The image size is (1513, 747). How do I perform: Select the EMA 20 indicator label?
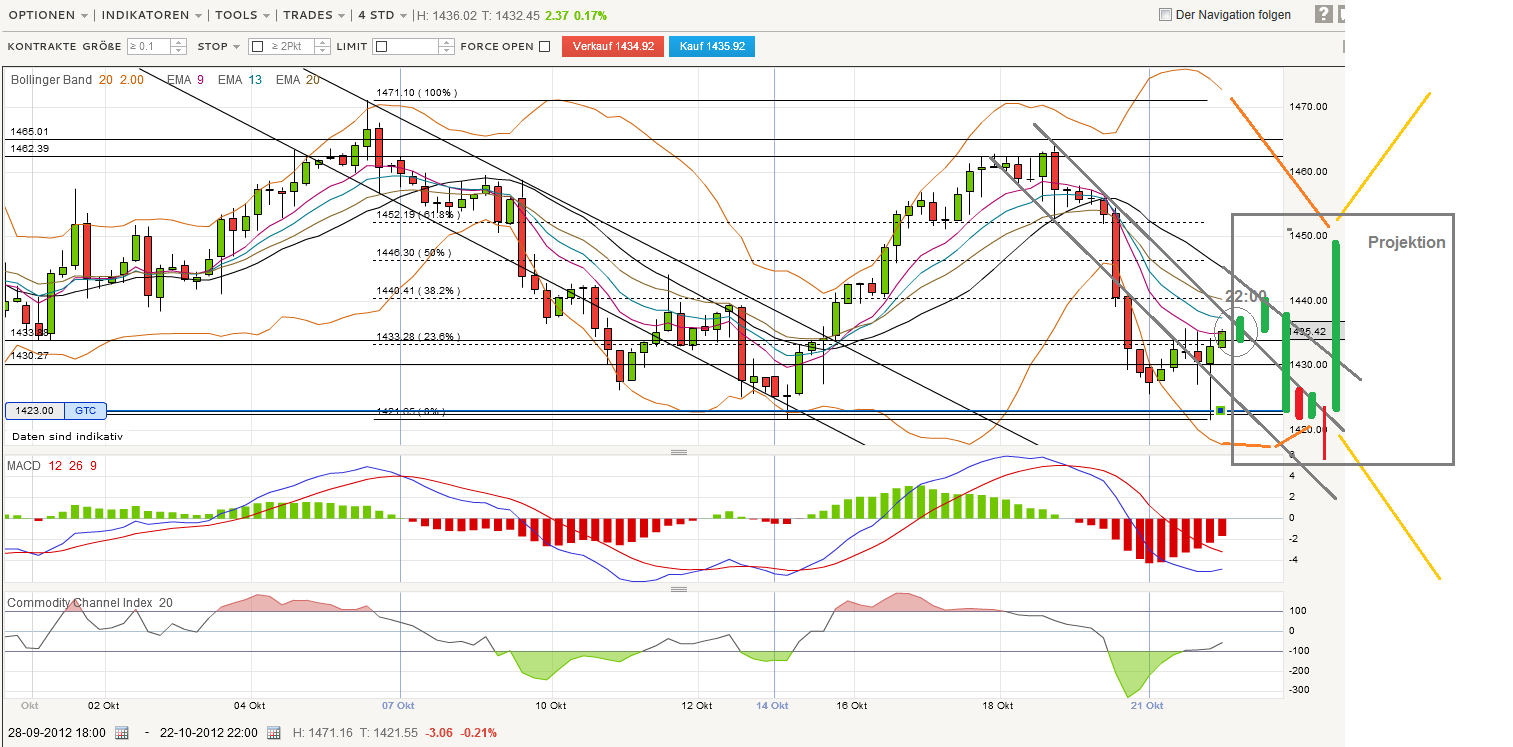tap(298, 80)
